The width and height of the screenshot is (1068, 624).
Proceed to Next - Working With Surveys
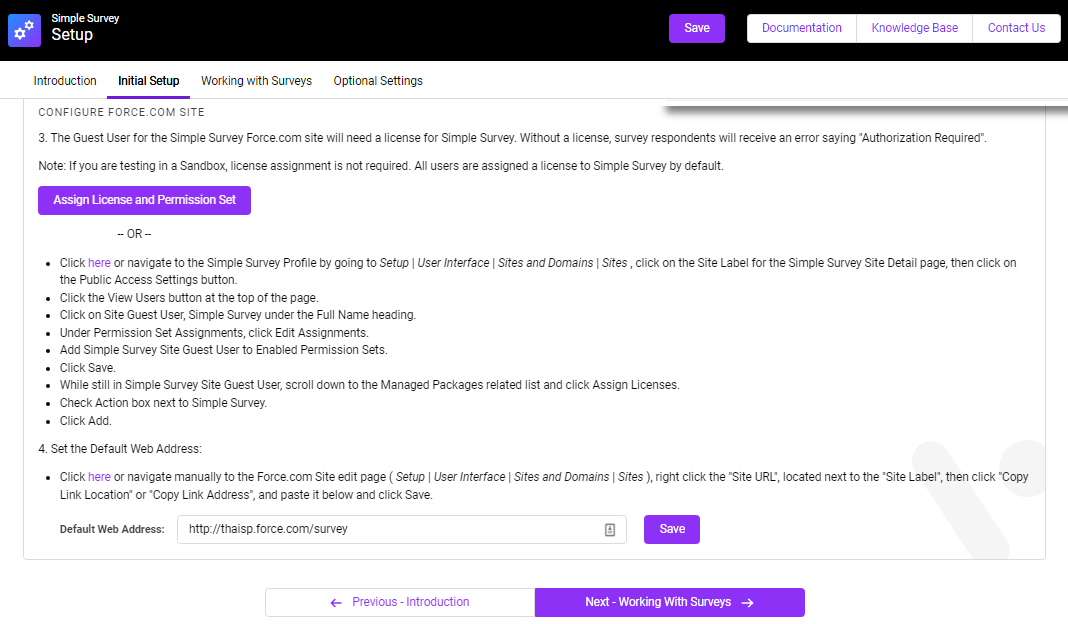(x=670, y=602)
